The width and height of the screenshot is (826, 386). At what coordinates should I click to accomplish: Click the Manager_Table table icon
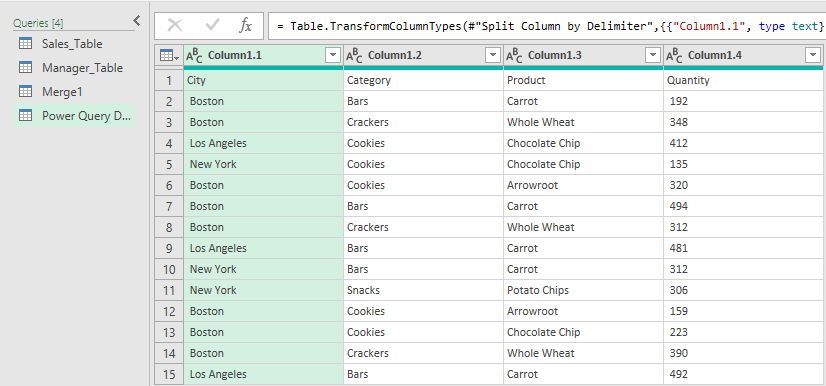[25, 68]
